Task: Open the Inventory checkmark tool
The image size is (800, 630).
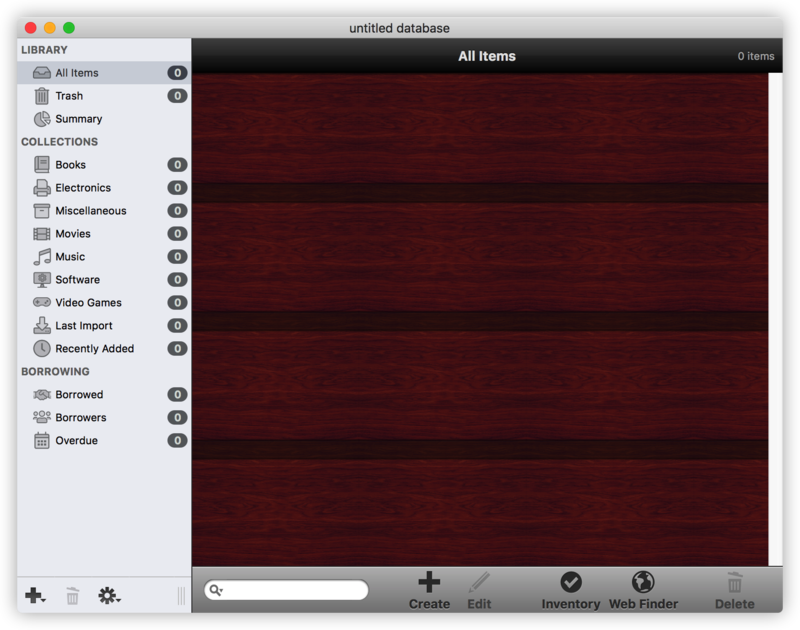Action: pos(571,582)
